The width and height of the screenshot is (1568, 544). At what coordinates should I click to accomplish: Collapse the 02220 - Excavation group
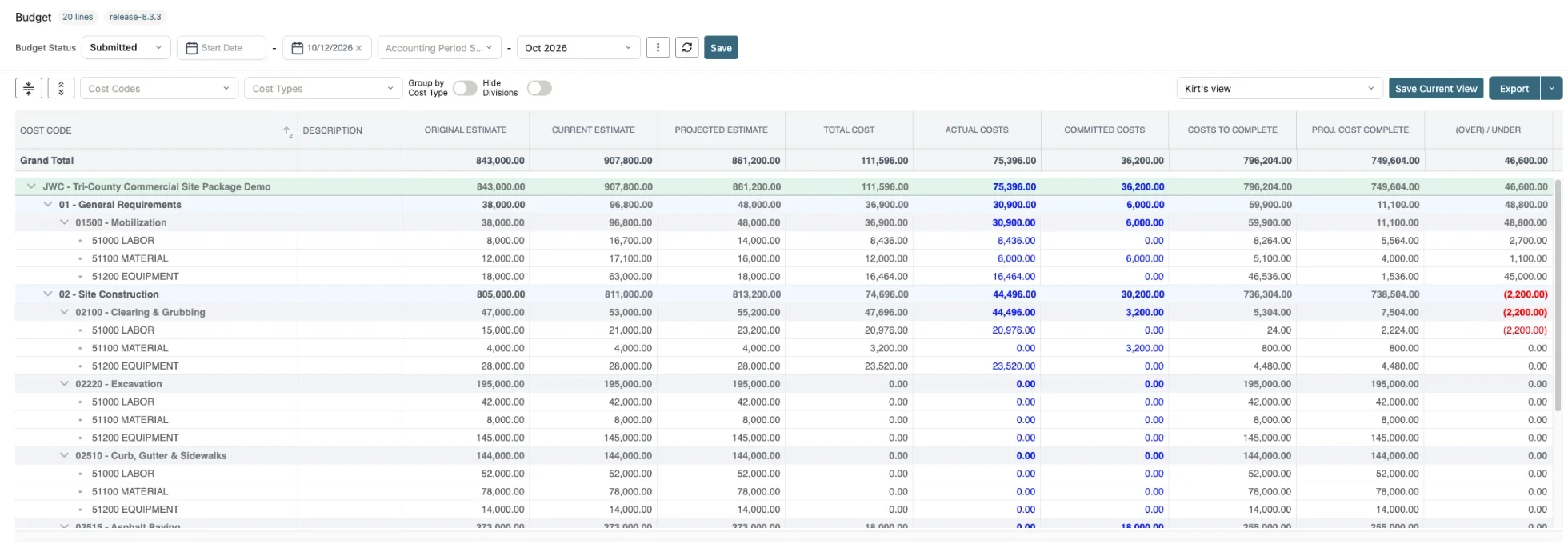[65, 384]
